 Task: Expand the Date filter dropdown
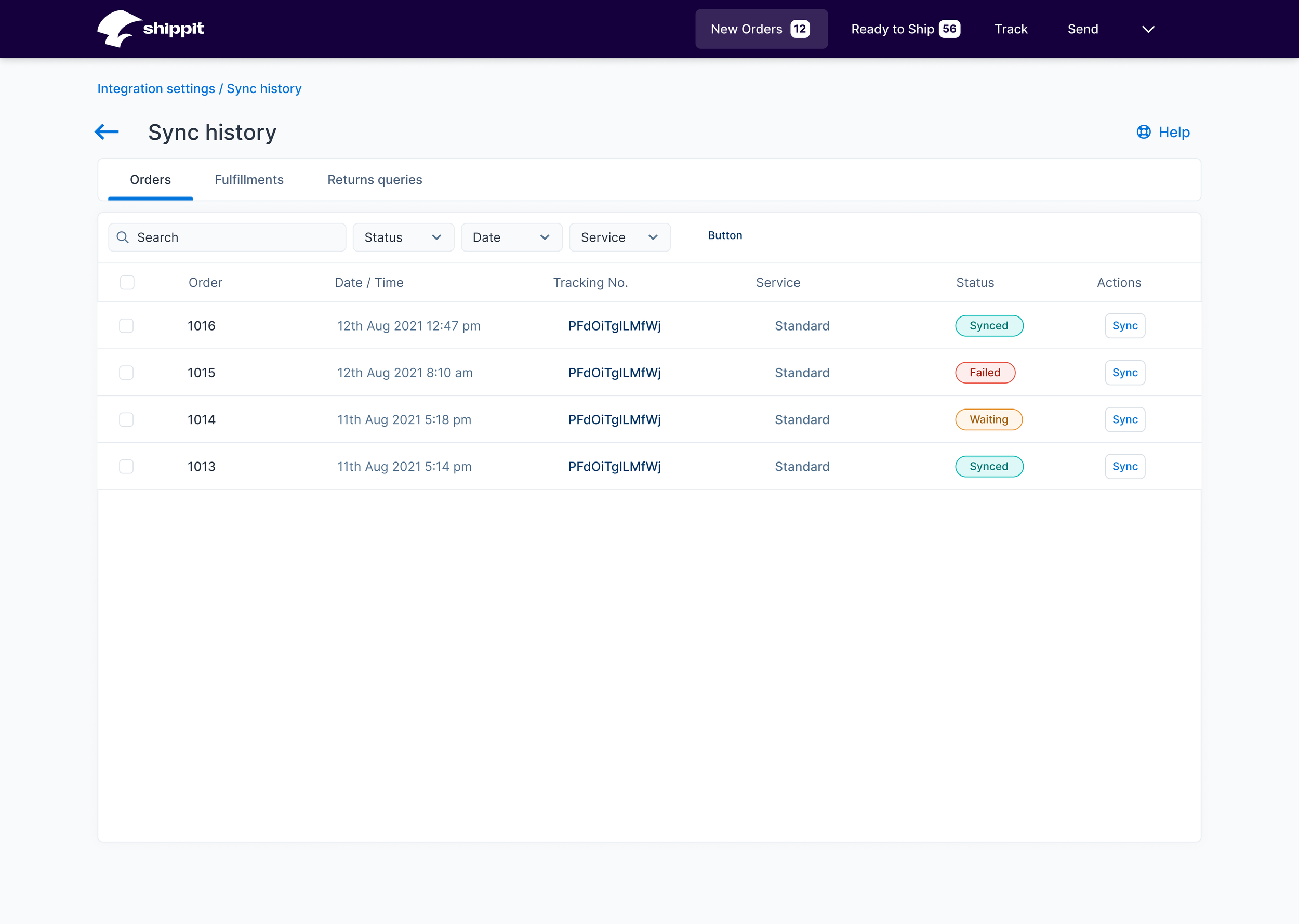click(x=511, y=237)
